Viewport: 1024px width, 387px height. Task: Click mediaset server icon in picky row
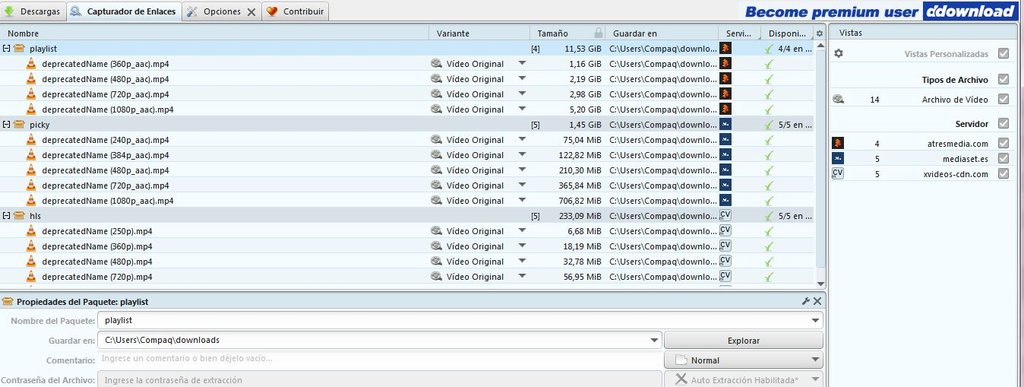[725, 125]
